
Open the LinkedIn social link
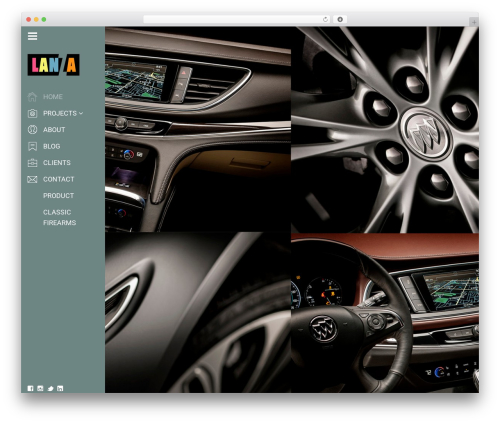pos(60,388)
